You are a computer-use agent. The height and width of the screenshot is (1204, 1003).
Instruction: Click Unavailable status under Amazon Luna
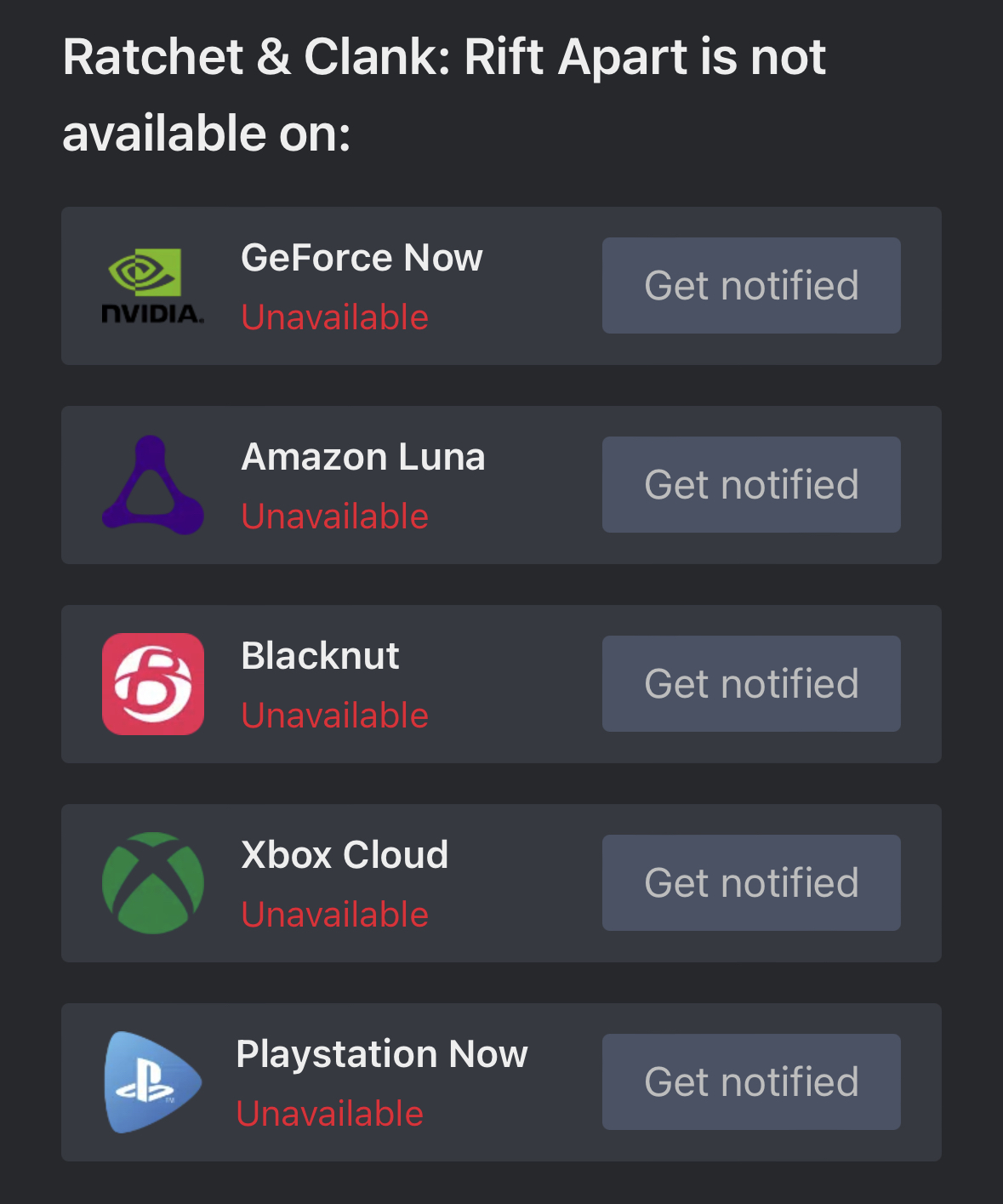(x=334, y=516)
